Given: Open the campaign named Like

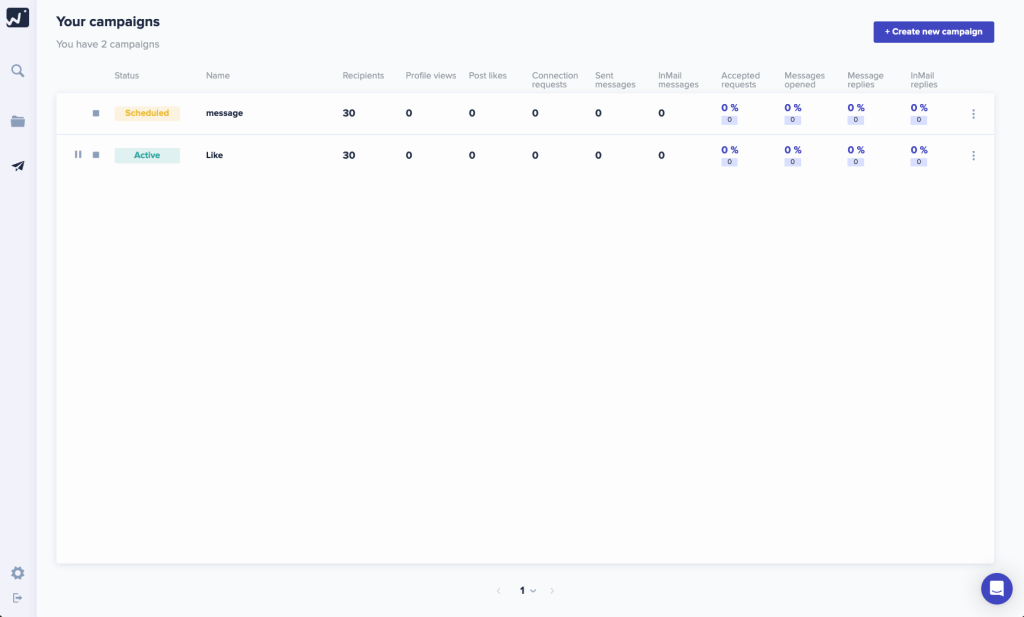Looking at the screenshot, I should tap(214, 156).
